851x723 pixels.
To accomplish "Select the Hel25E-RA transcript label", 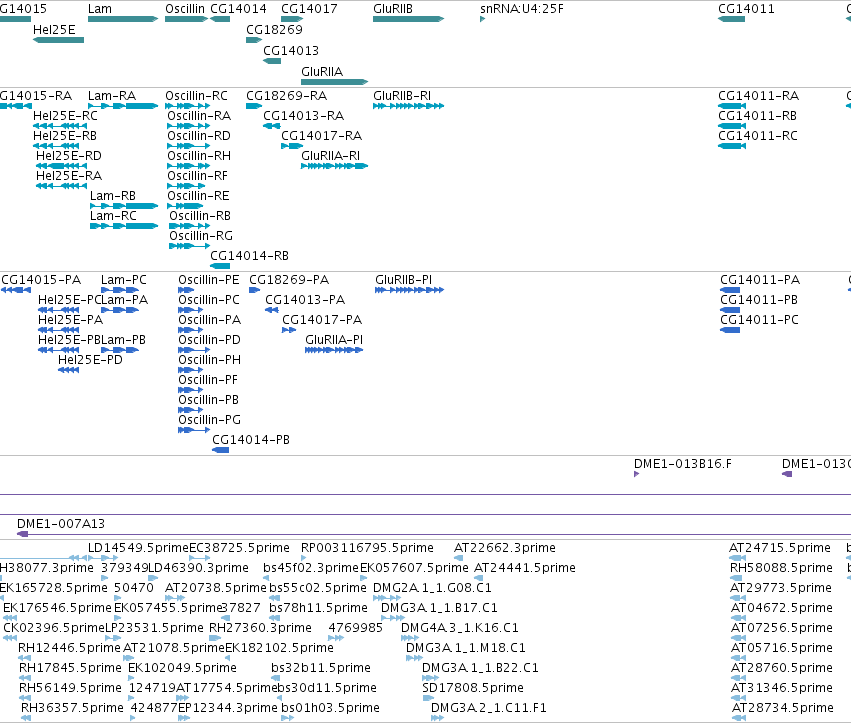I will [69, 176].
